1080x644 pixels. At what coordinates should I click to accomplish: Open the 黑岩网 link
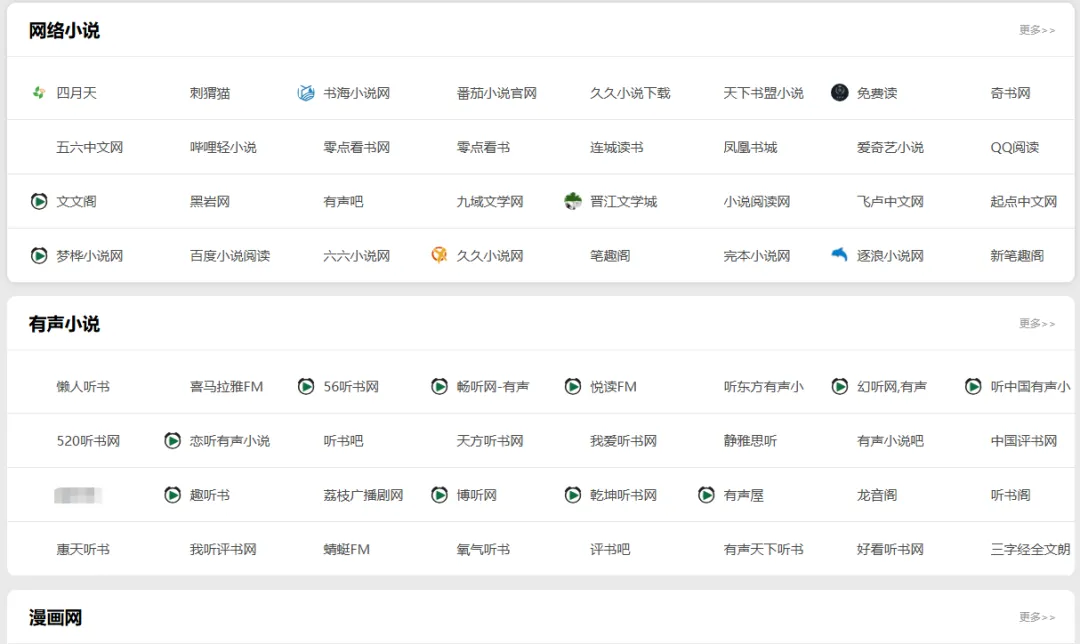pos(210,202)
